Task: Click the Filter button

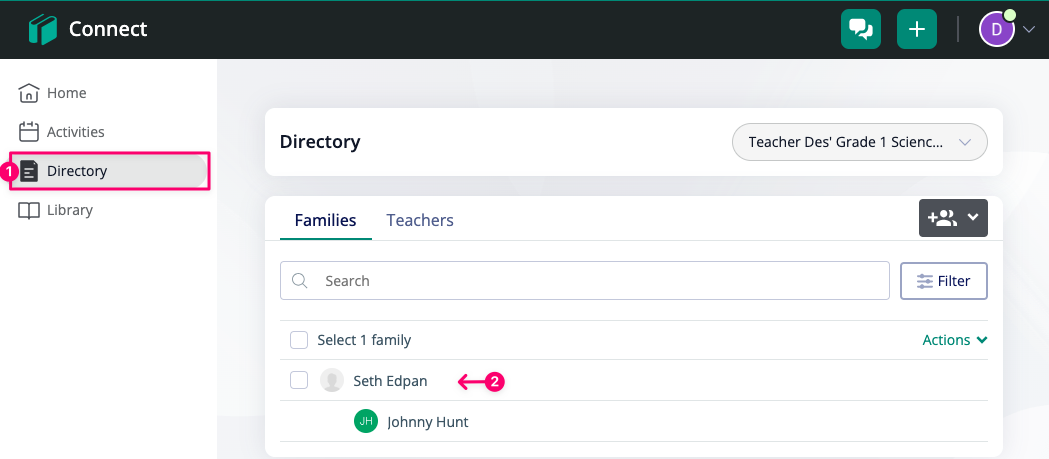Action: coord(944,281)
